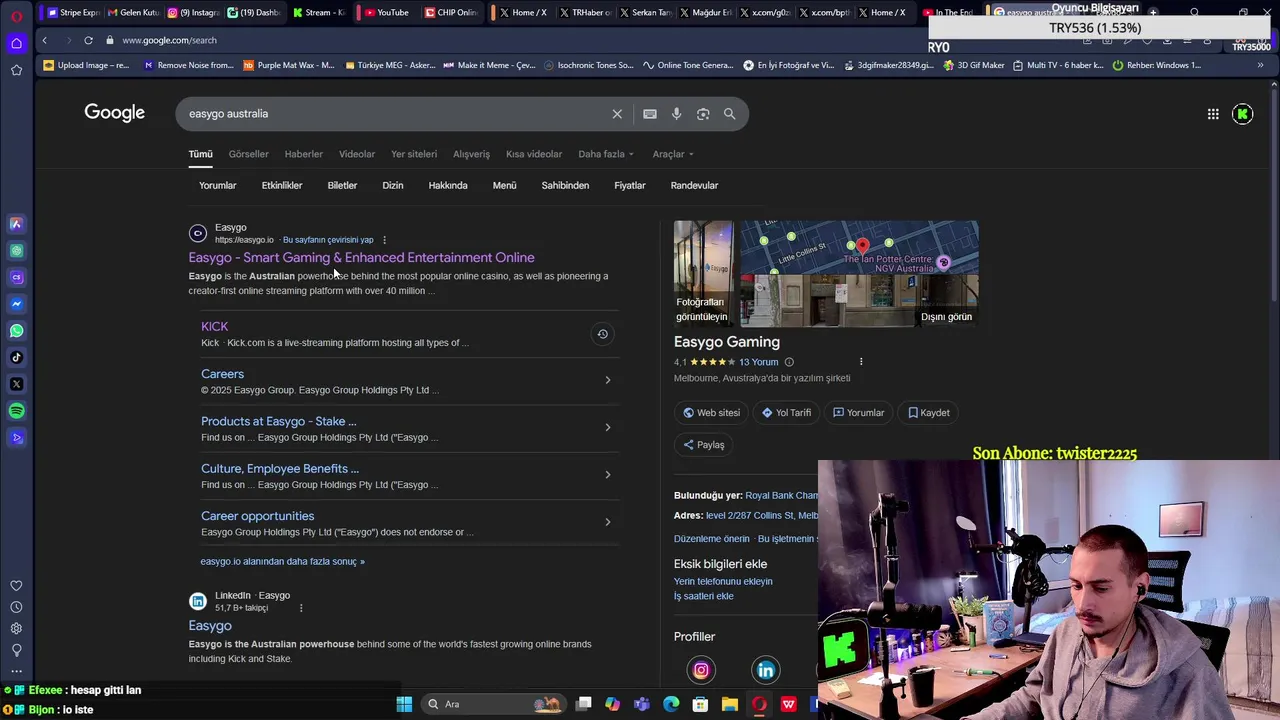
Task: Open the 13 Yorum reviews link
Action: [x=758, y=362]
